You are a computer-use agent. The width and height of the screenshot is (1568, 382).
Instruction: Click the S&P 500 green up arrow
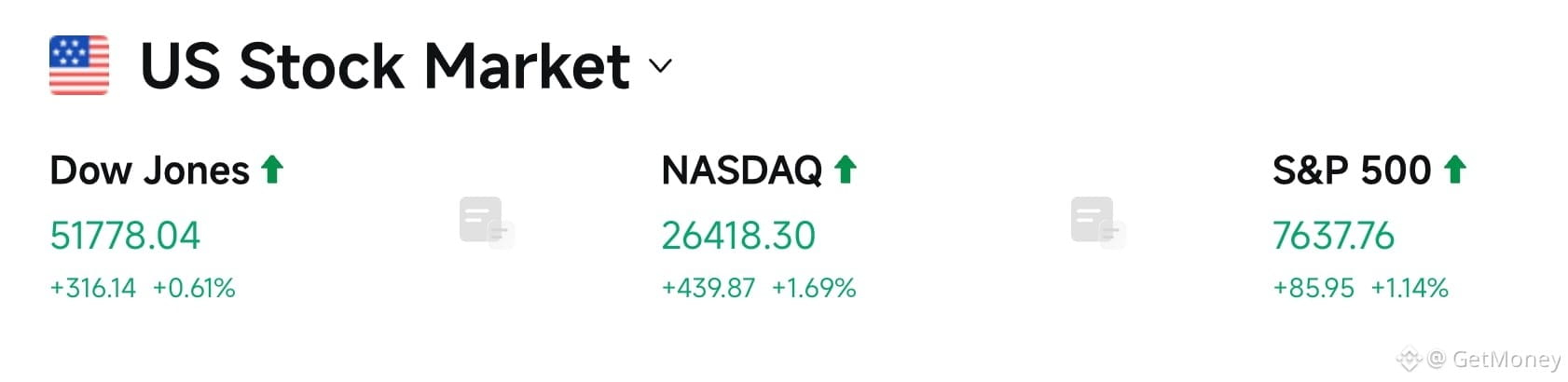pyautogui.click(x=1454, y=170)
